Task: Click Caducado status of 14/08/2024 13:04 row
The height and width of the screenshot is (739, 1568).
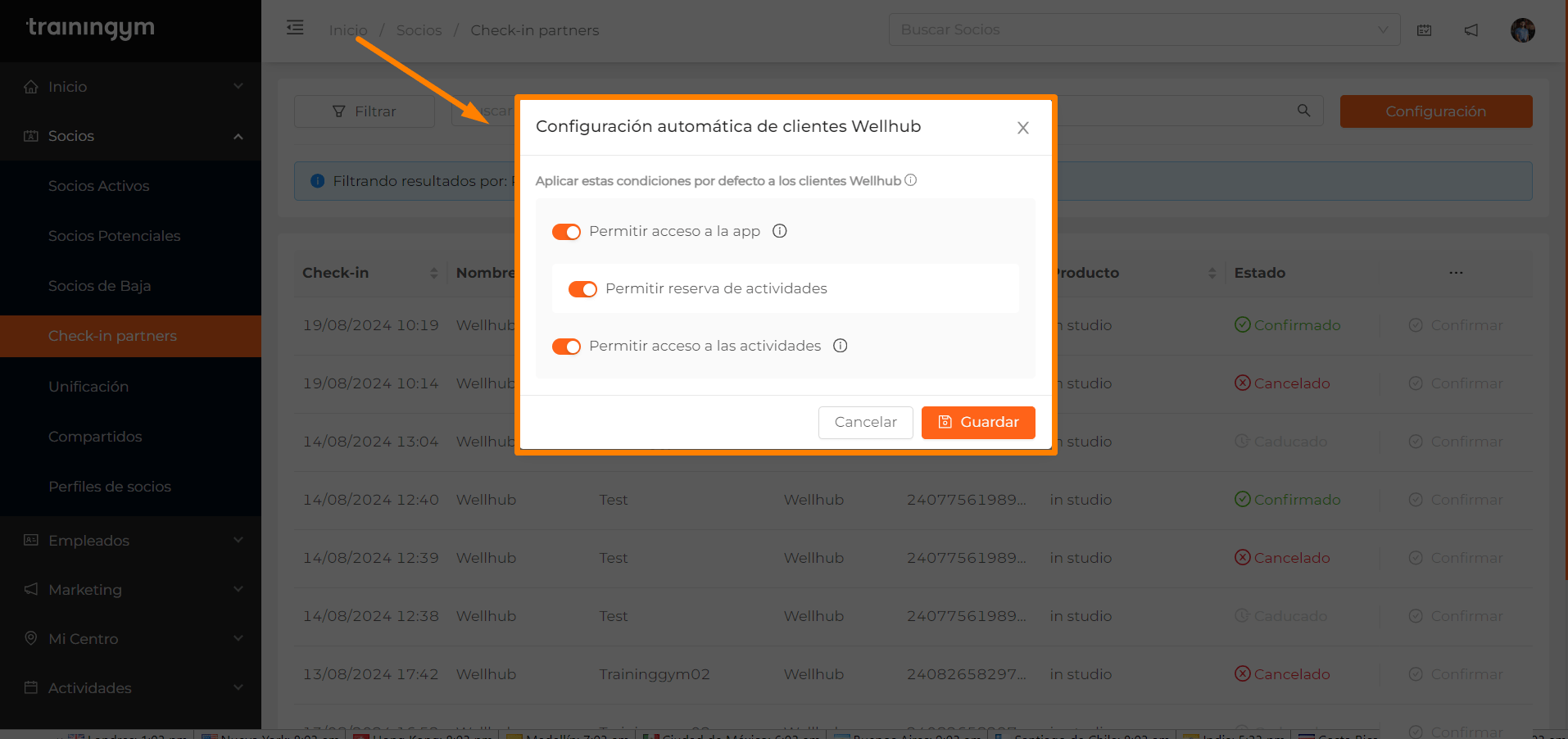Action: [x=1281, y=442]
